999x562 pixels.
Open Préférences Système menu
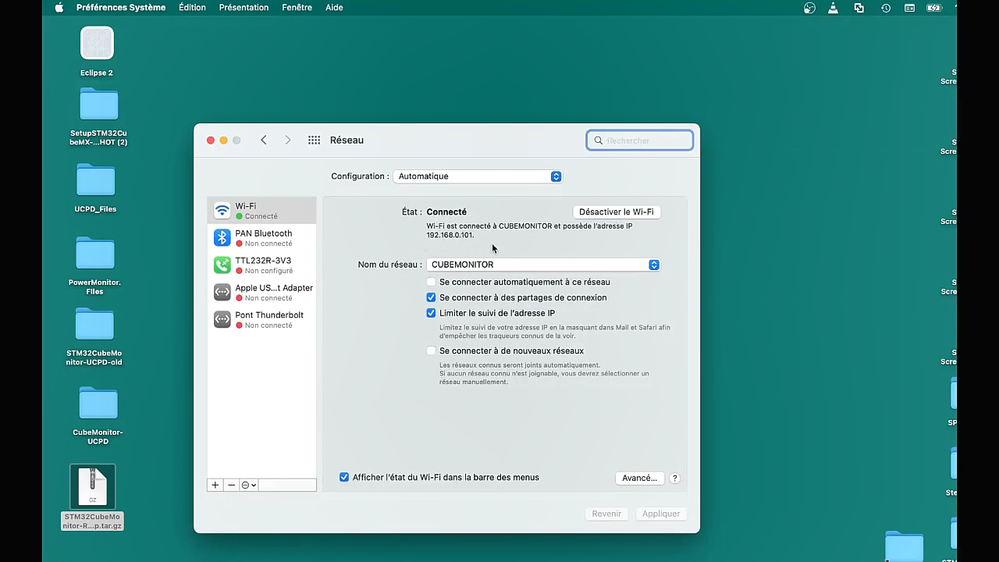click(120, 8)
